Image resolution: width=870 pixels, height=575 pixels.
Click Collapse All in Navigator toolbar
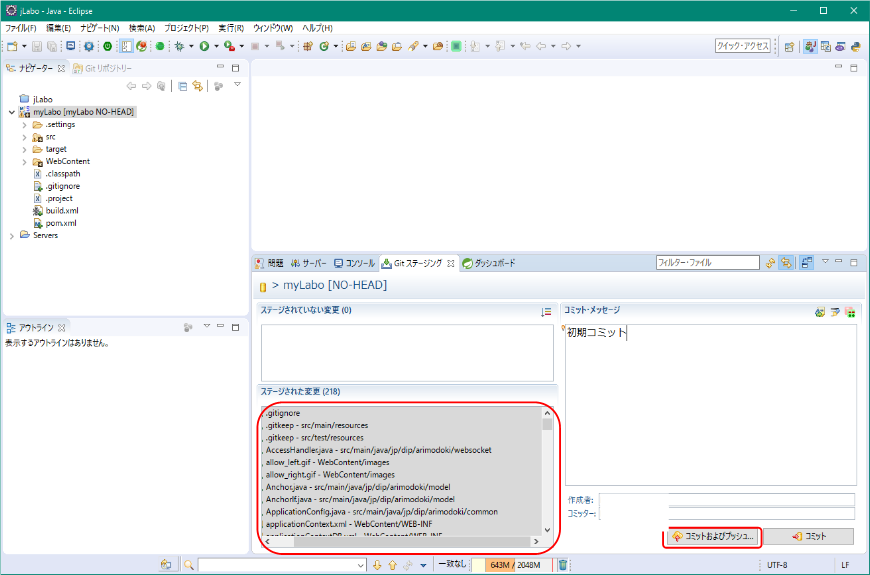pyautogui.click(x=183, y=86)
